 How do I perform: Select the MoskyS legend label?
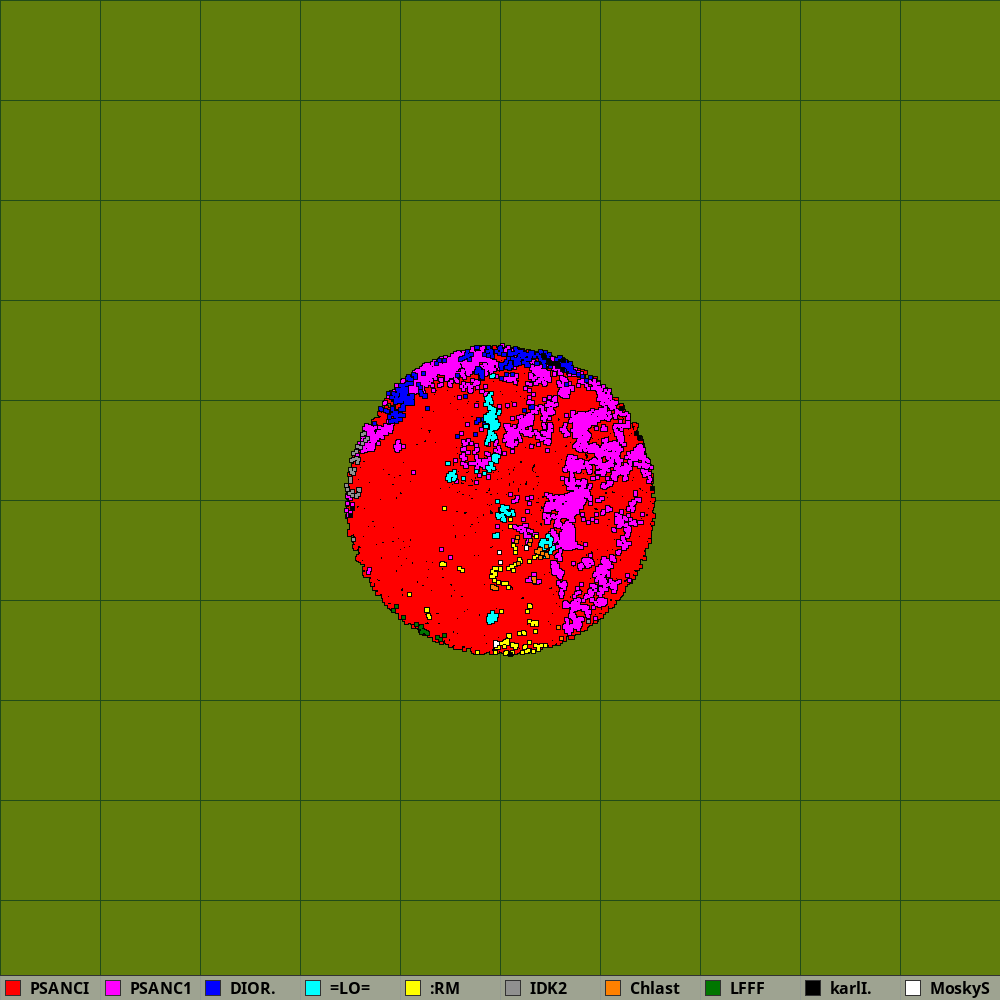960,989
